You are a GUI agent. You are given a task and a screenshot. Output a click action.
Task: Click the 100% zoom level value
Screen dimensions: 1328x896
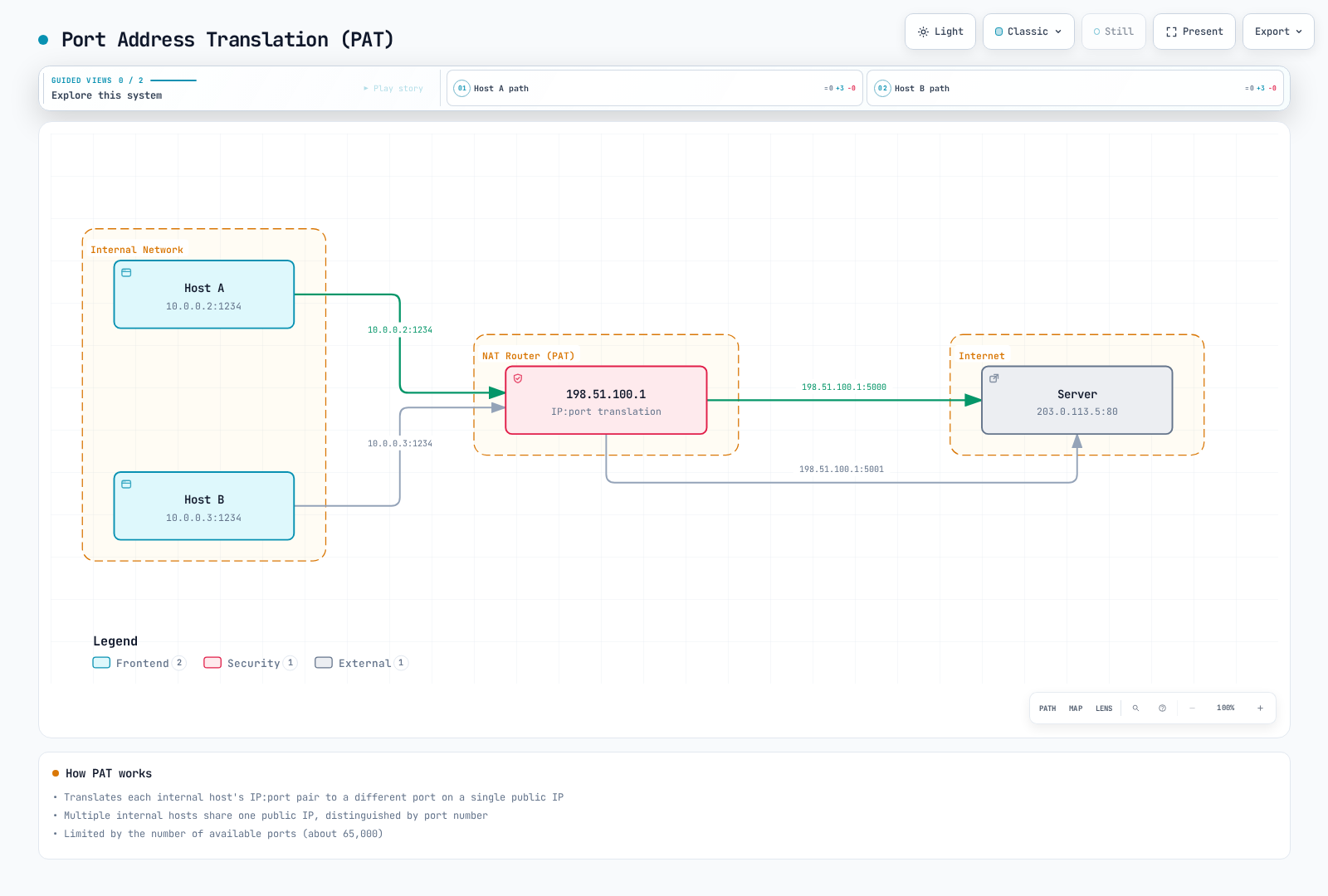tap(1226, 709)
